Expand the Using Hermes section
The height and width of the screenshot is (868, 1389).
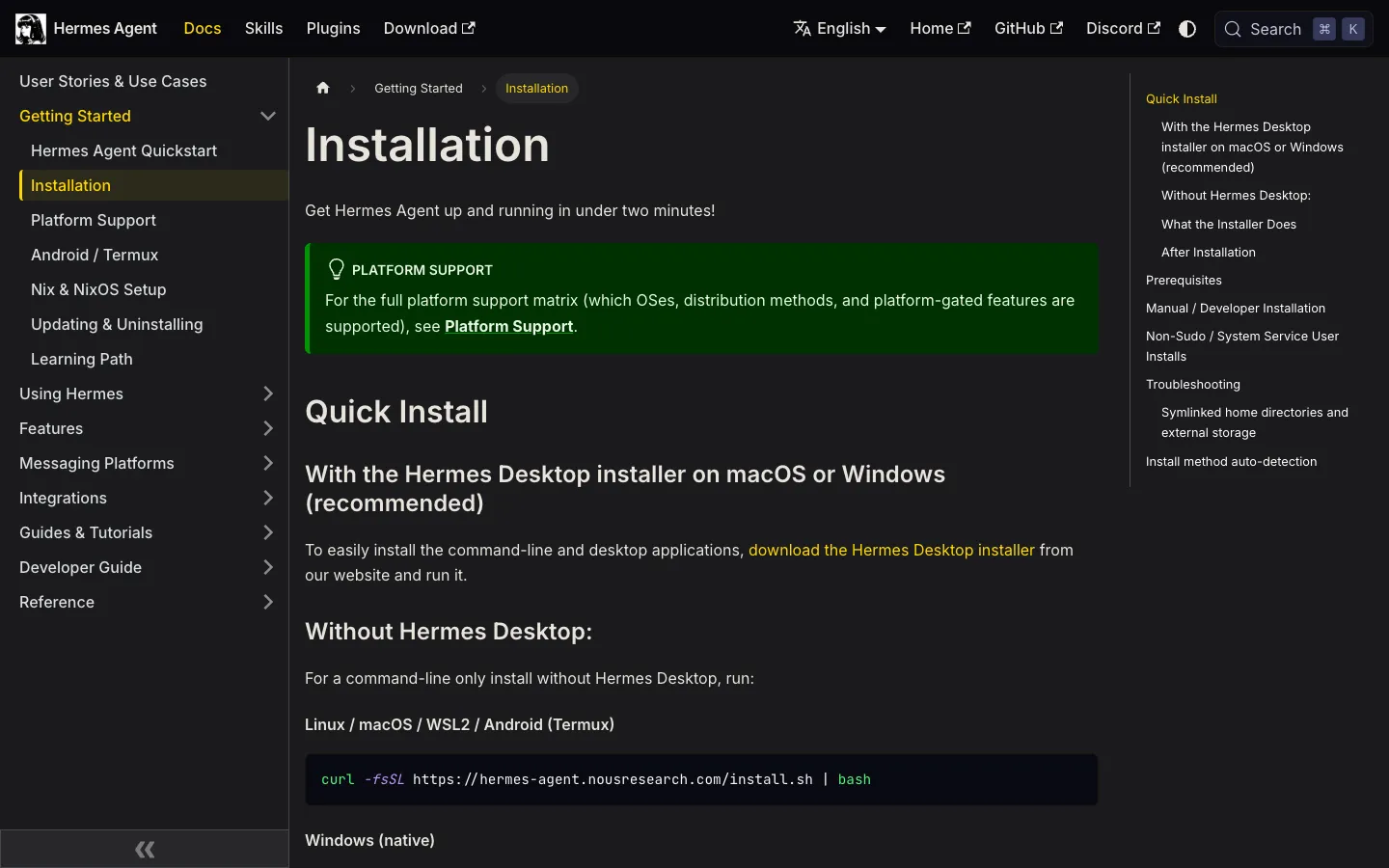268,393
